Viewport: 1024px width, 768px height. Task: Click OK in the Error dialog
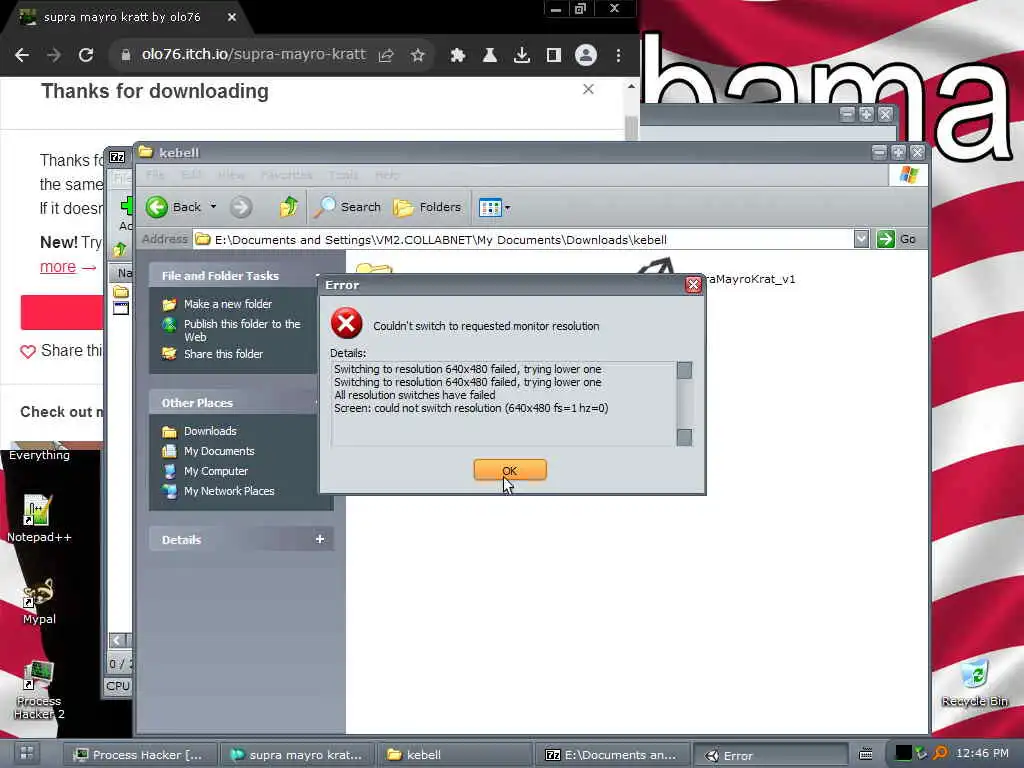click(510, 470)
